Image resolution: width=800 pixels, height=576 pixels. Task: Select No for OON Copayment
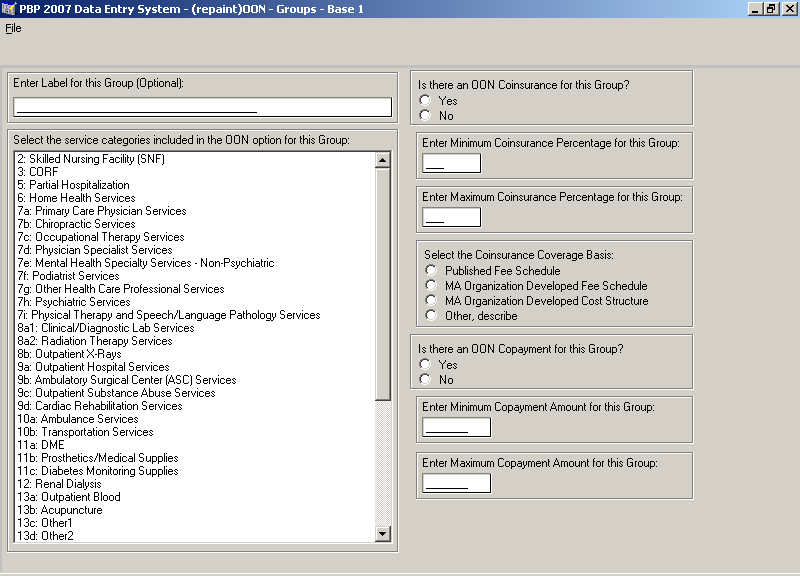[425, 380]
